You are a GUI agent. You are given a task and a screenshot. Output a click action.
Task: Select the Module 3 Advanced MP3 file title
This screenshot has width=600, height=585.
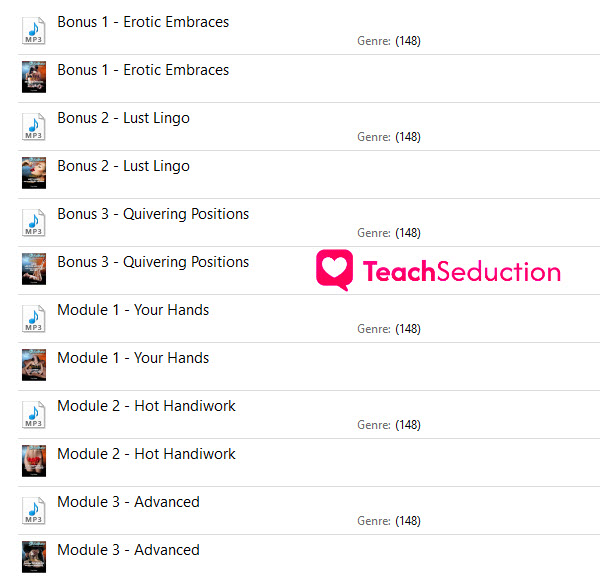tap(129, 502)
